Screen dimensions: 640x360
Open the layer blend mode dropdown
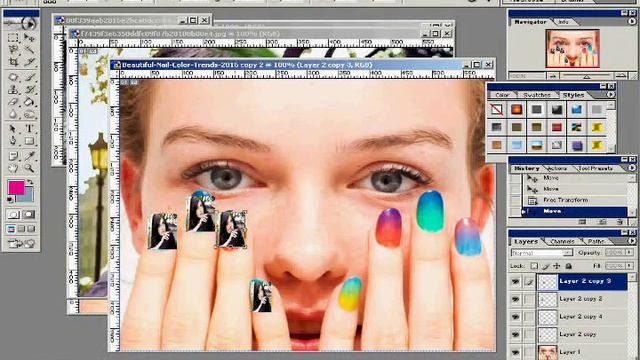point(542,253)
